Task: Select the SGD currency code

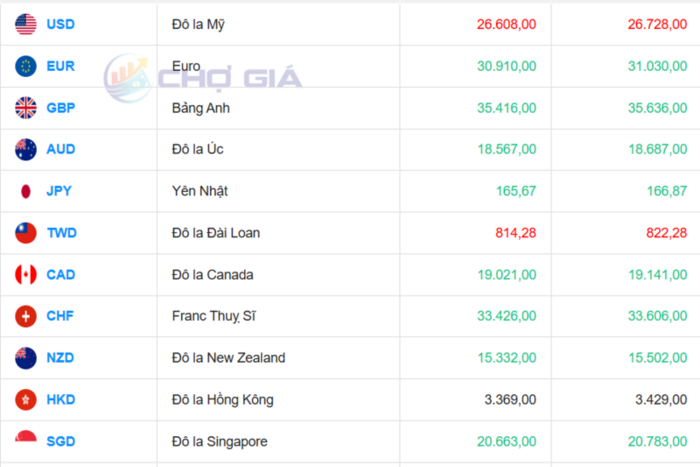Action: click(x=61, y=441)
